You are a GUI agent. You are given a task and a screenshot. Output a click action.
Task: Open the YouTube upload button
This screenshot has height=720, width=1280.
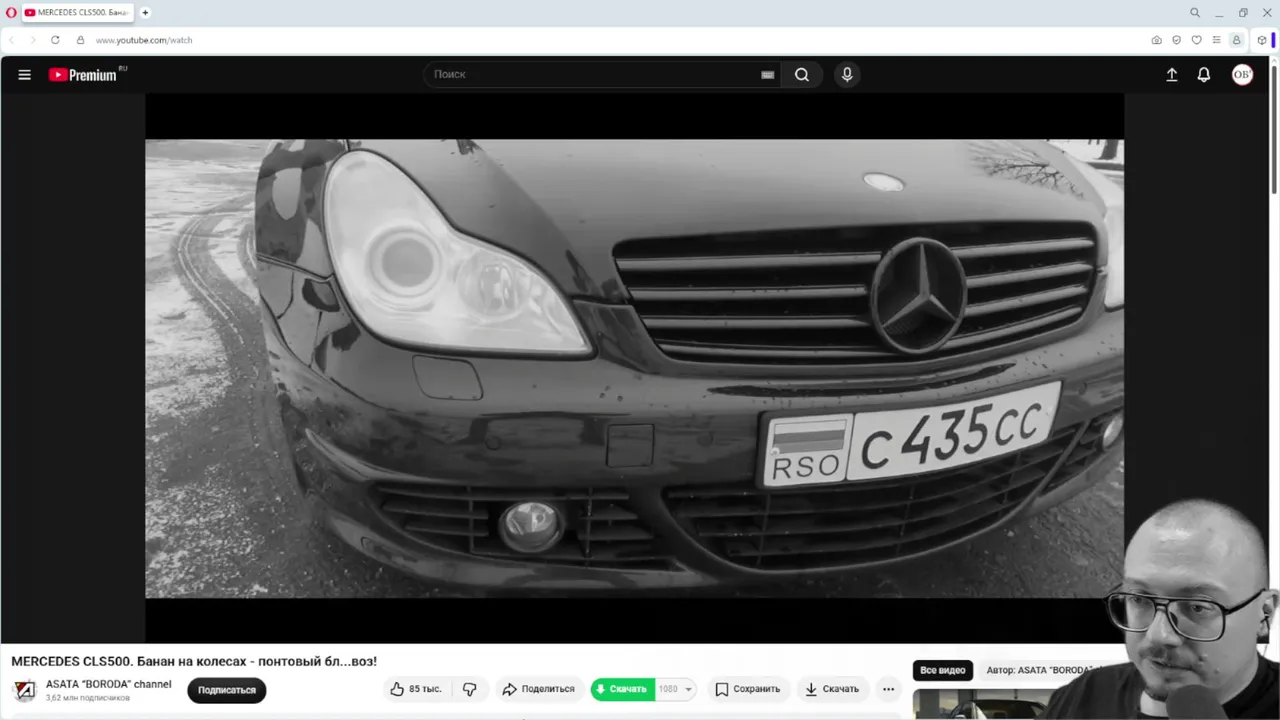(1172, 74)
